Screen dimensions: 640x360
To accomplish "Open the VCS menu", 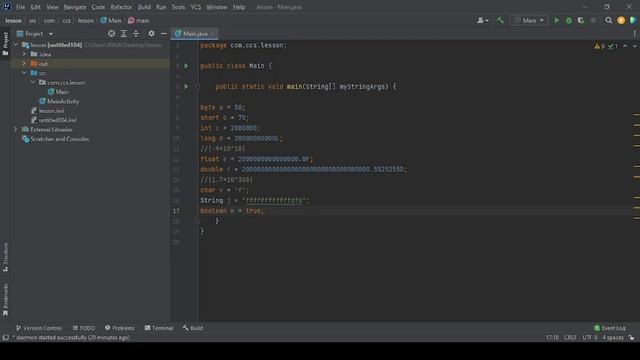I will [196, 7].
